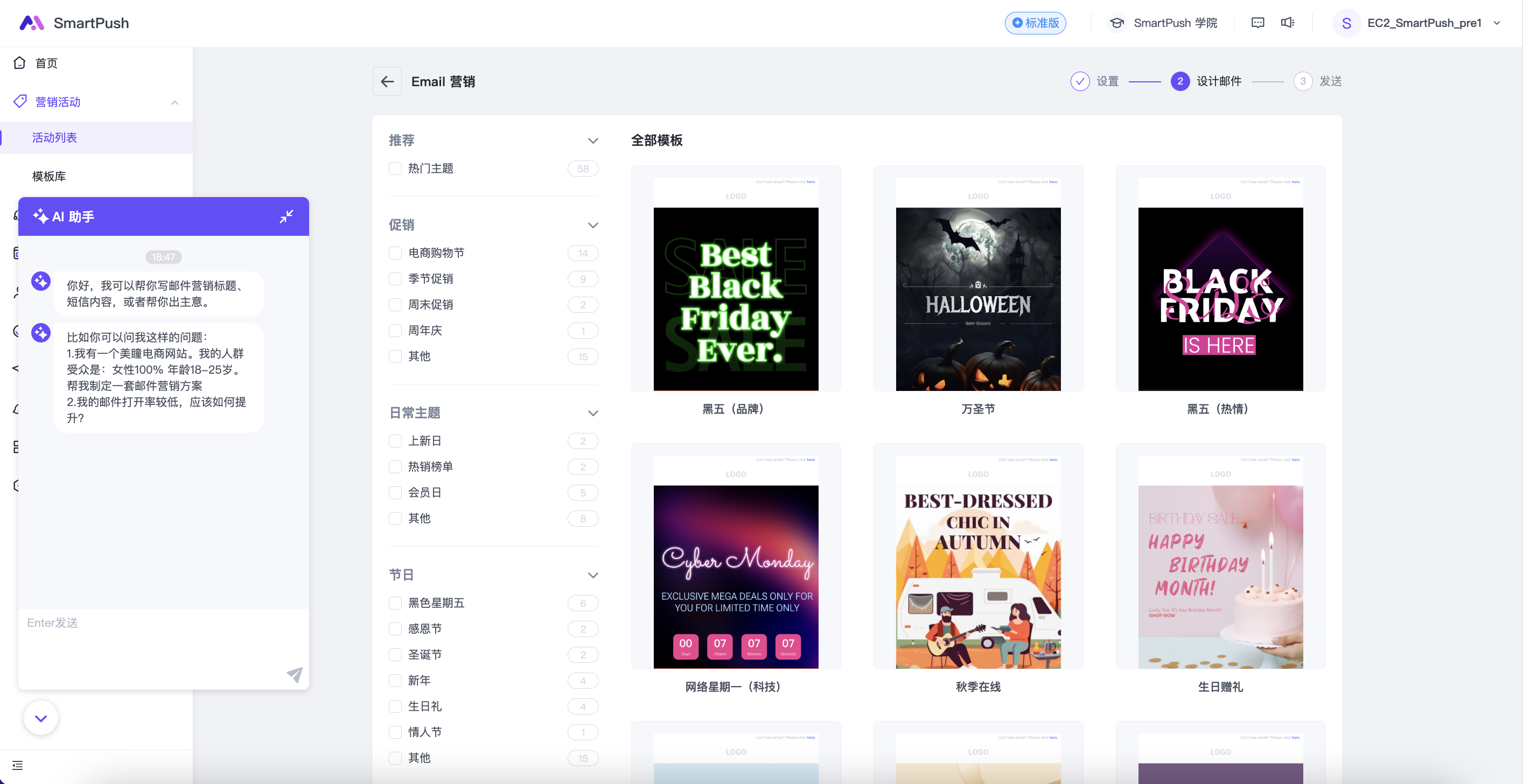Check the 上新日 filter
1523x784 pixels.
pos(395,441)
